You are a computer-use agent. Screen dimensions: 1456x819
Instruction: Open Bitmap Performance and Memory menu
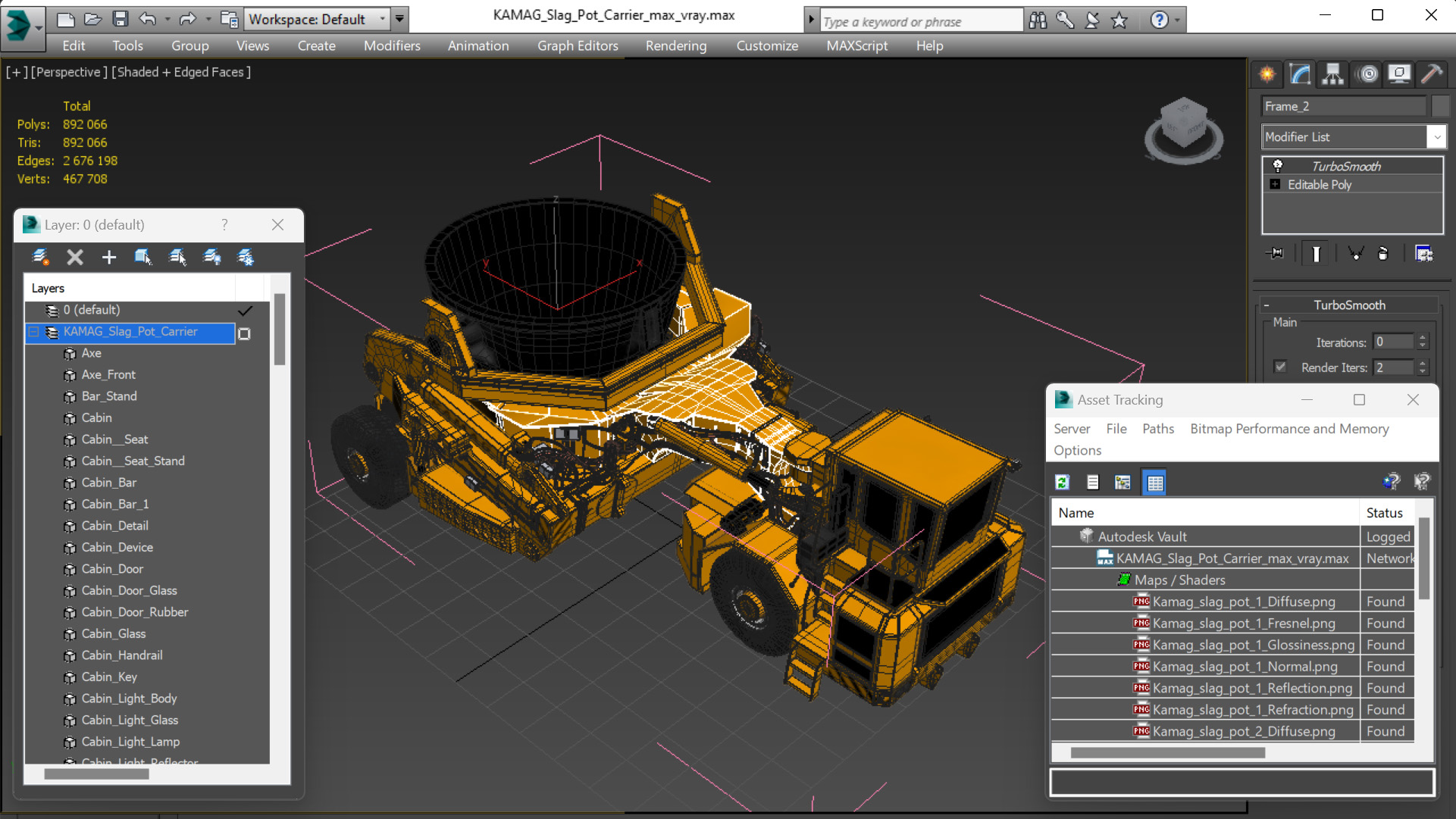pos(1289,429)
